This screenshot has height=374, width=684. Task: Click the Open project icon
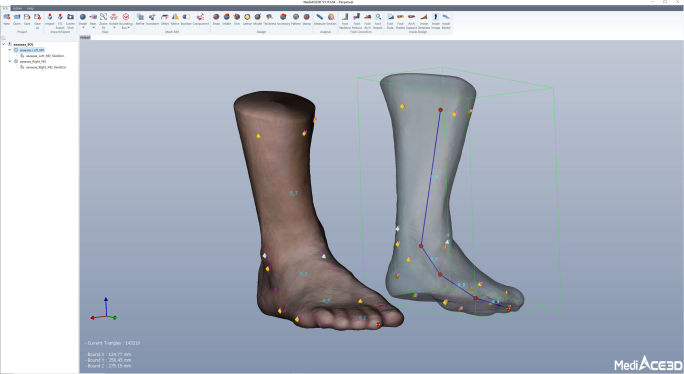click(x=17, y=19)
